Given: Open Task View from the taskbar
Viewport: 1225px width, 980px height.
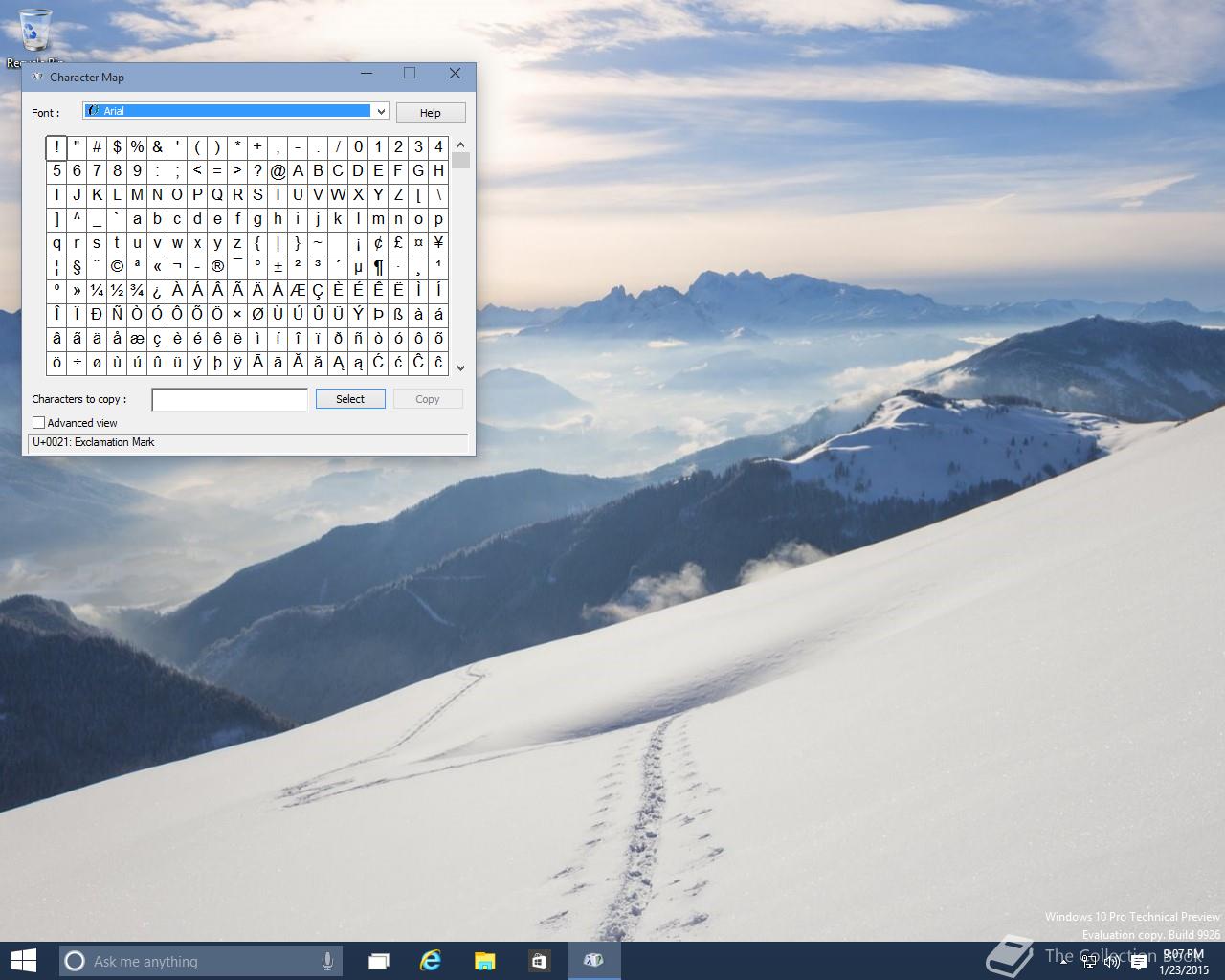Looking at the screenshot, I should (x=379, y=961).
